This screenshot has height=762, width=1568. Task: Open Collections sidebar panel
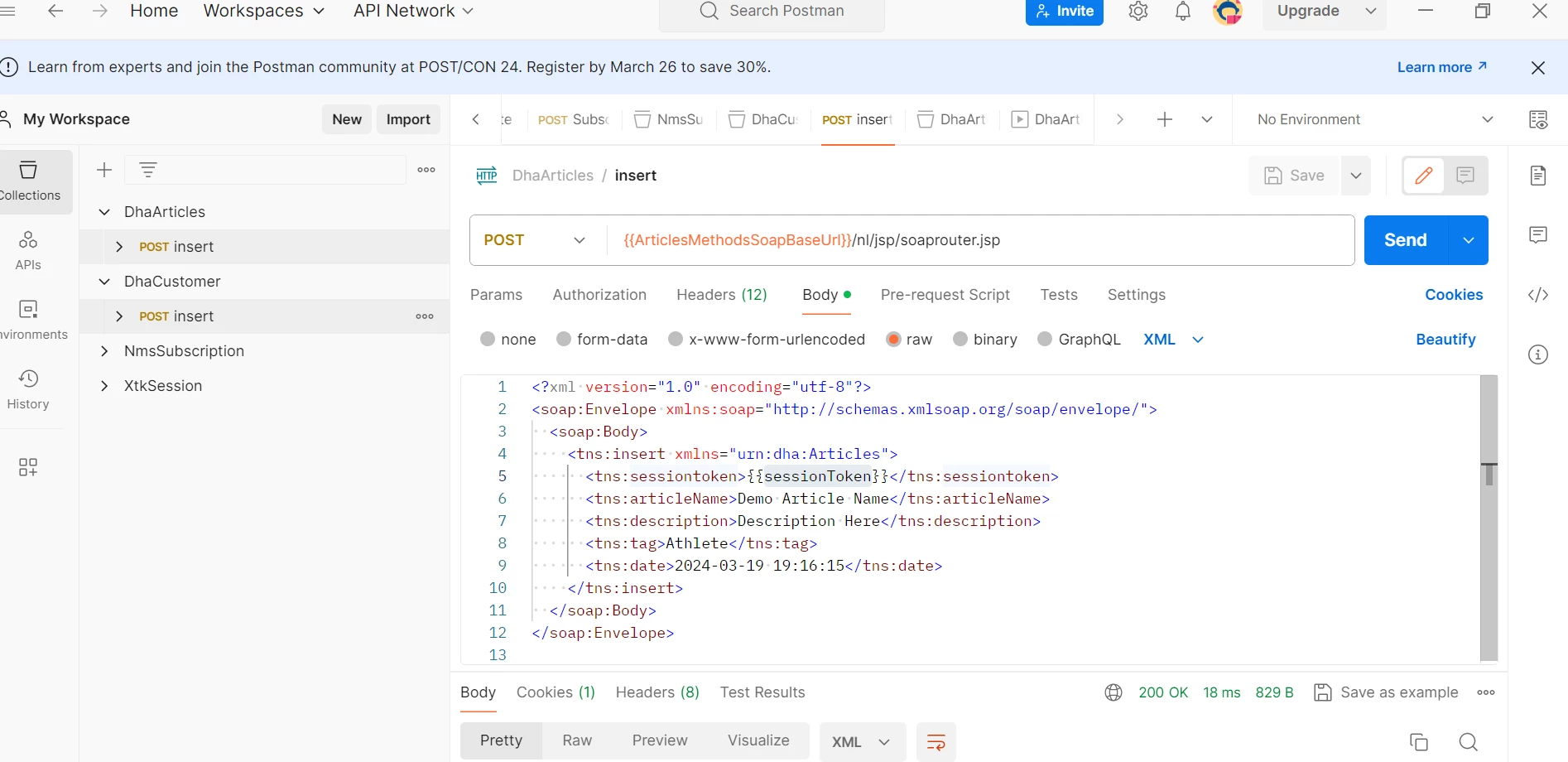[30, 181]
